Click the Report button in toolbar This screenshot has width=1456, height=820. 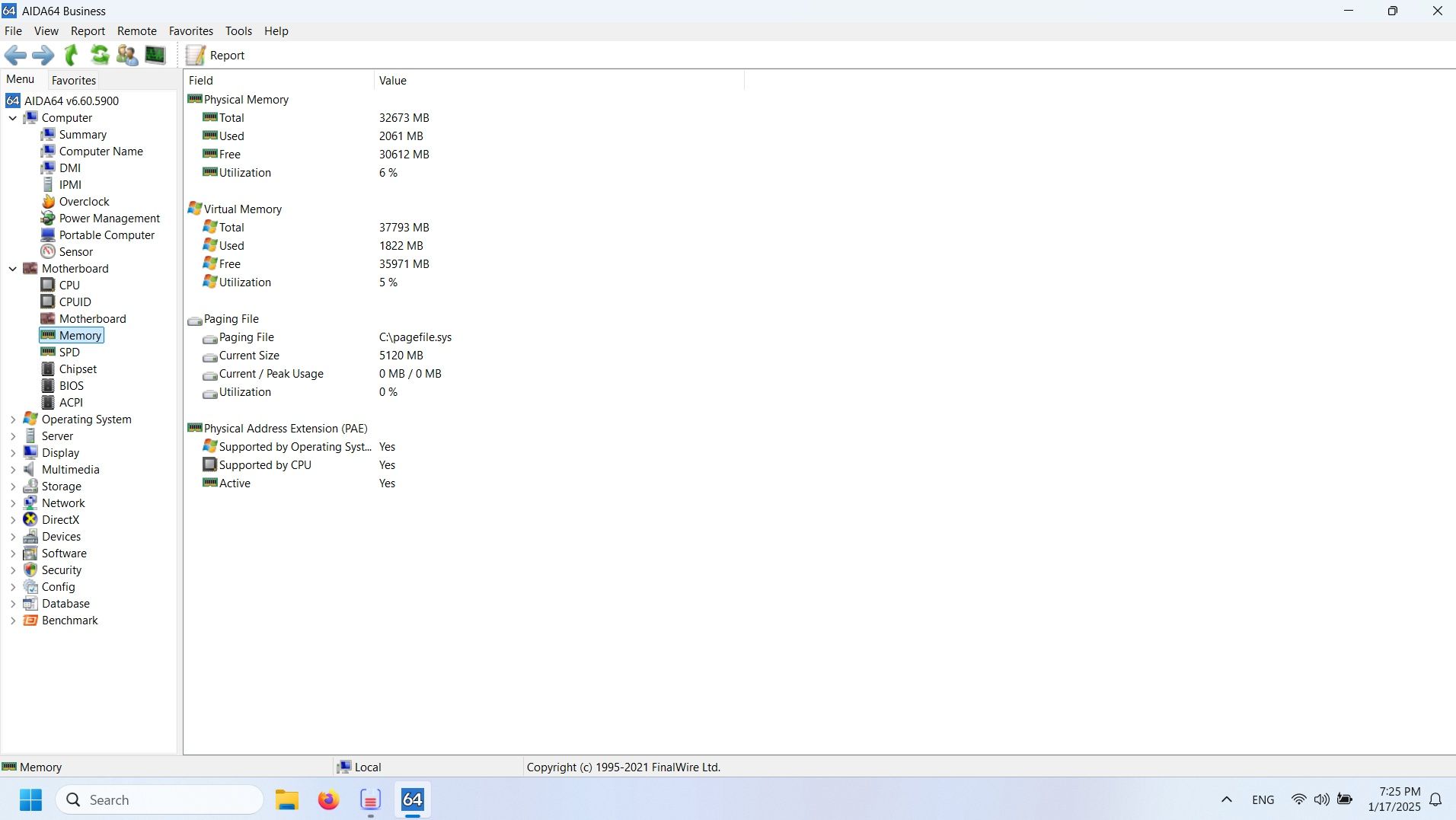pos(216,55)
